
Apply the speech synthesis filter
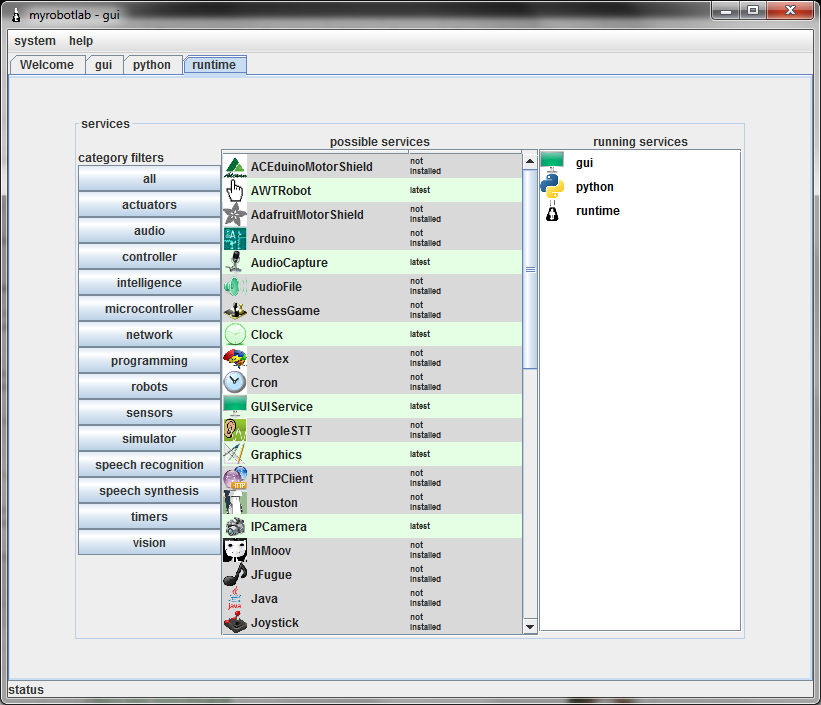coord(149,491)
